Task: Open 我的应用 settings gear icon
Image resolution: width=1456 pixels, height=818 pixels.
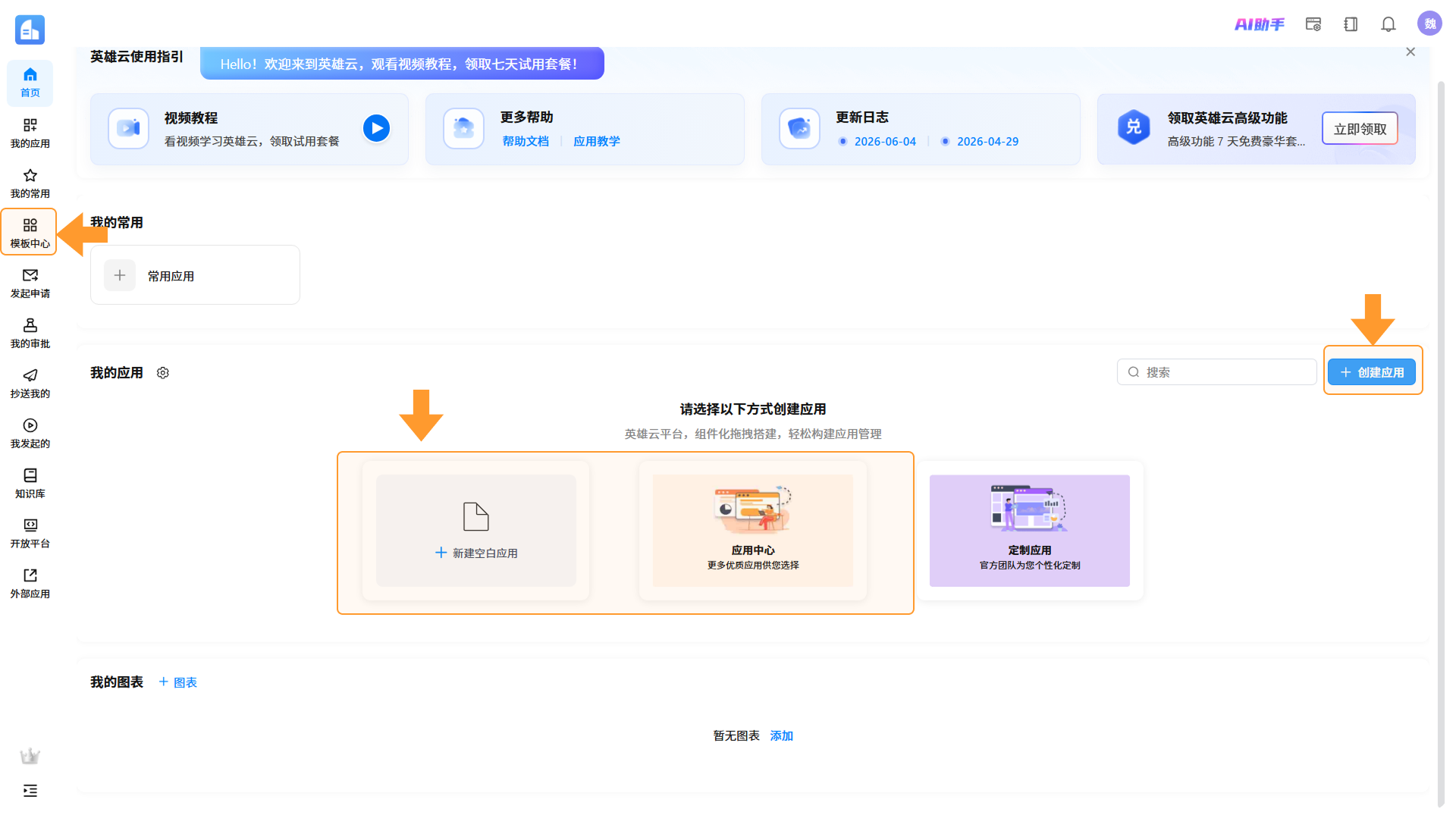Action: (163, 373)
